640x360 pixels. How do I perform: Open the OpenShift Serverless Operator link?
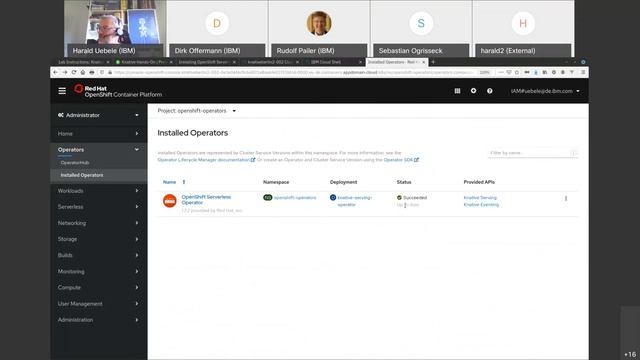pyautogui.click(x=206, y=200)
